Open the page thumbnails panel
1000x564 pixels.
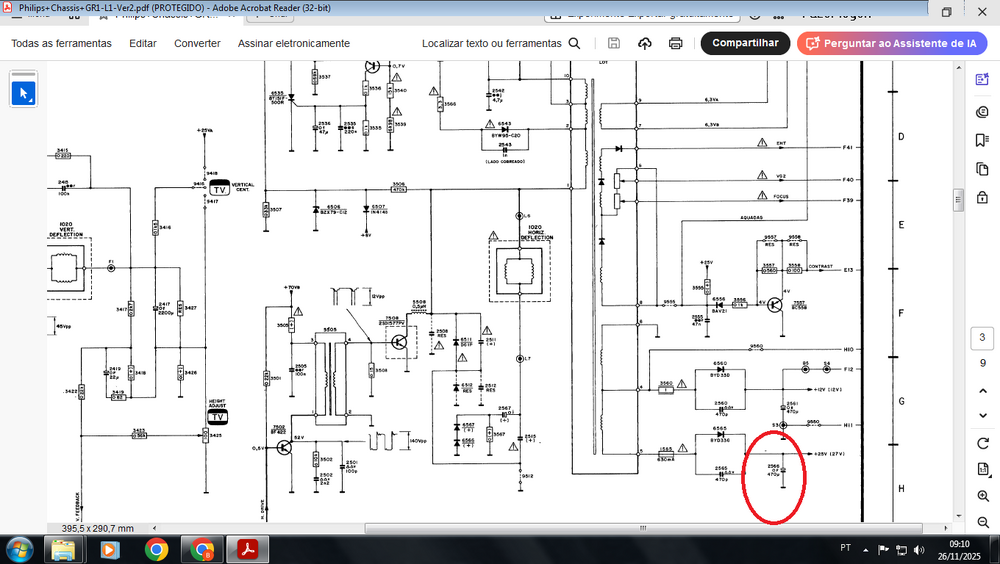982,169
